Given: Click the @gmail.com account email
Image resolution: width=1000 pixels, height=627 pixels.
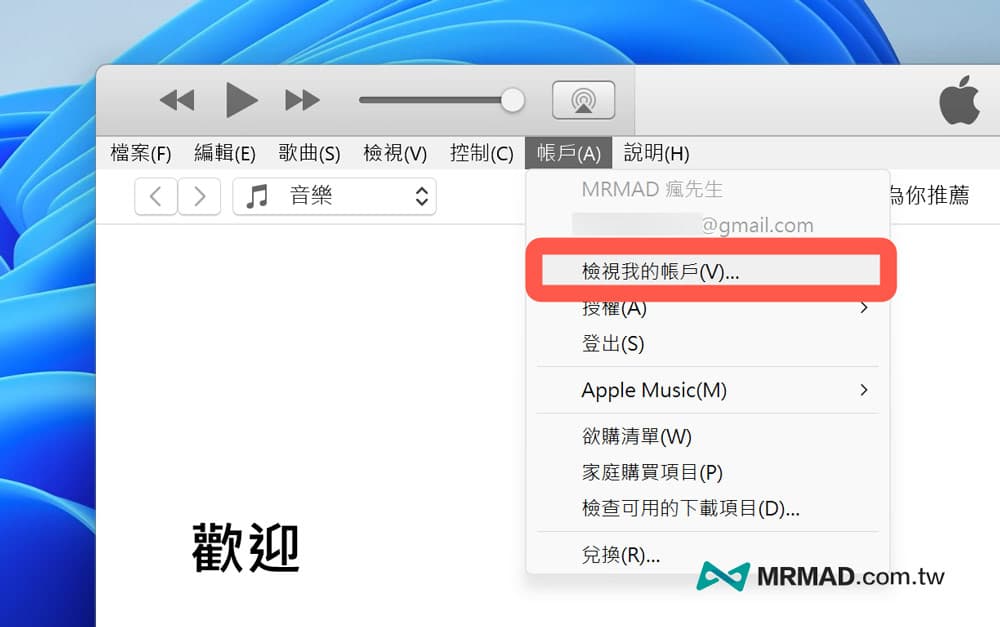Looking at the screenshot, I should 757,225.
